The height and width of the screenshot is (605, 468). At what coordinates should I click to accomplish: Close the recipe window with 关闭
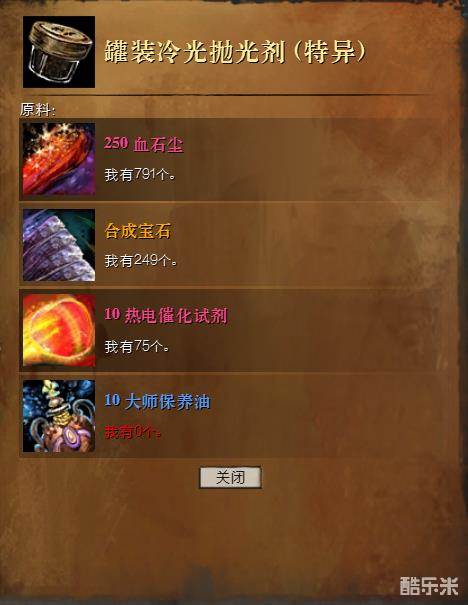(x=230, y=478)
